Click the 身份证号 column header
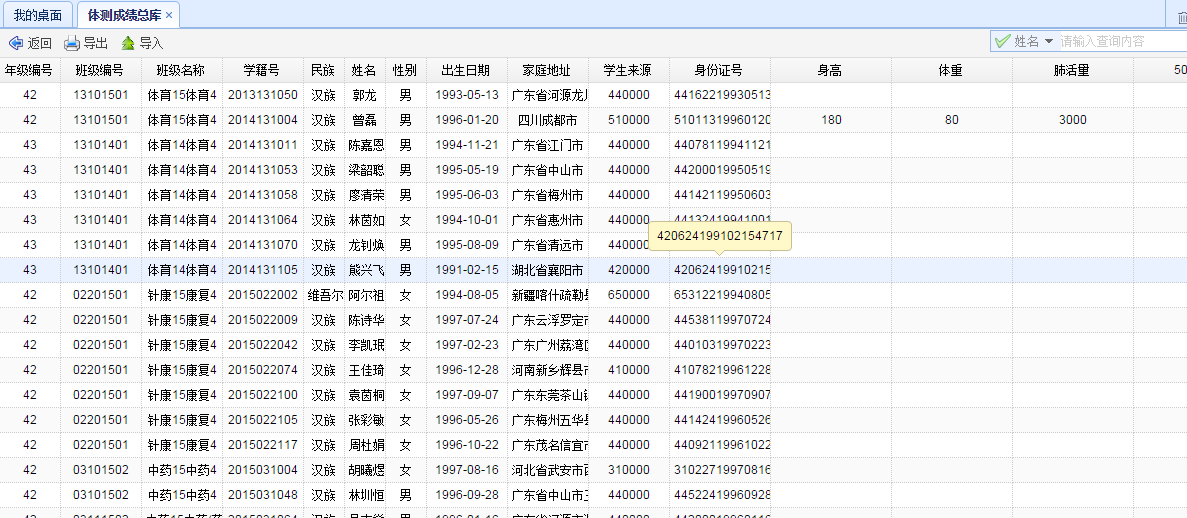The height and width of the screenshot is (518, 1187). coord(719,70)
